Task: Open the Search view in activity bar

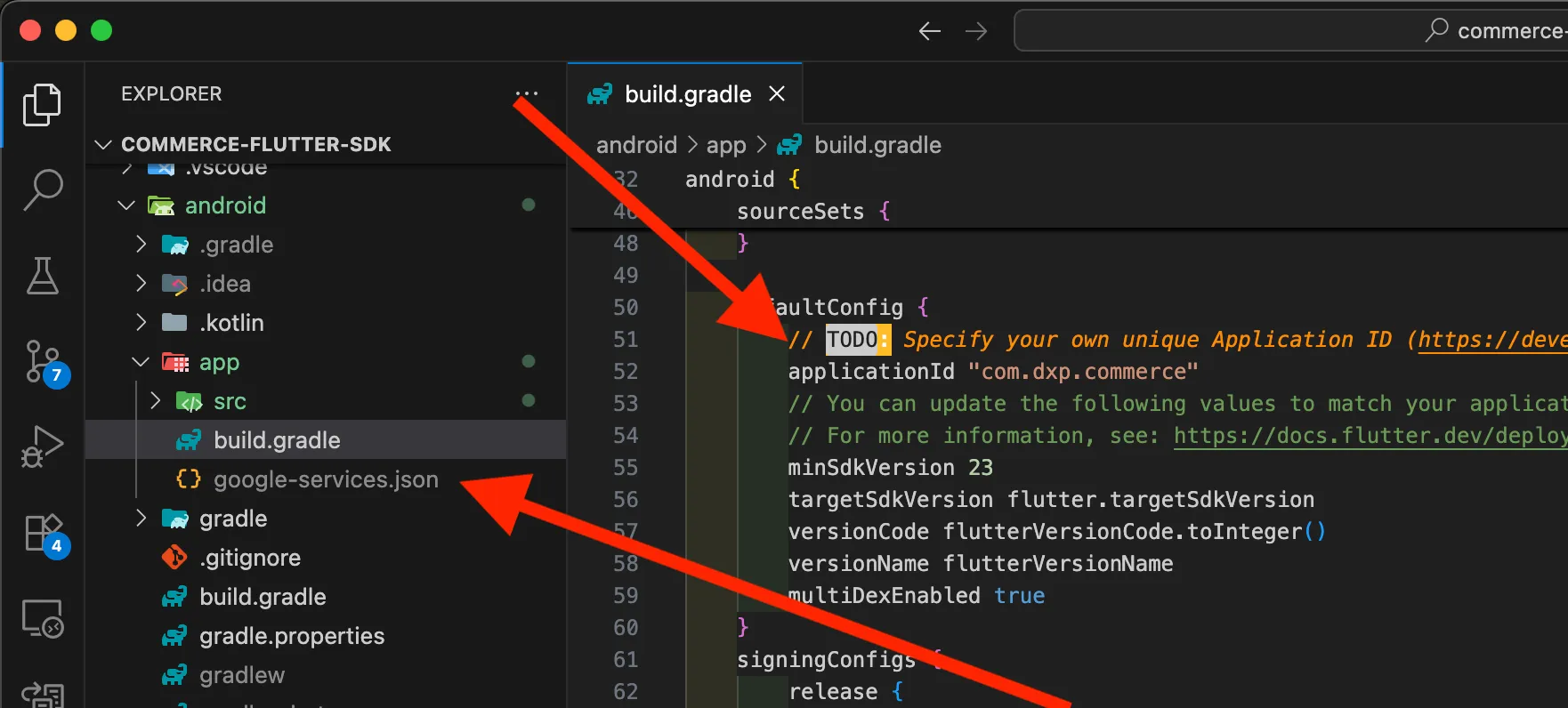Action: coord(42,190)
